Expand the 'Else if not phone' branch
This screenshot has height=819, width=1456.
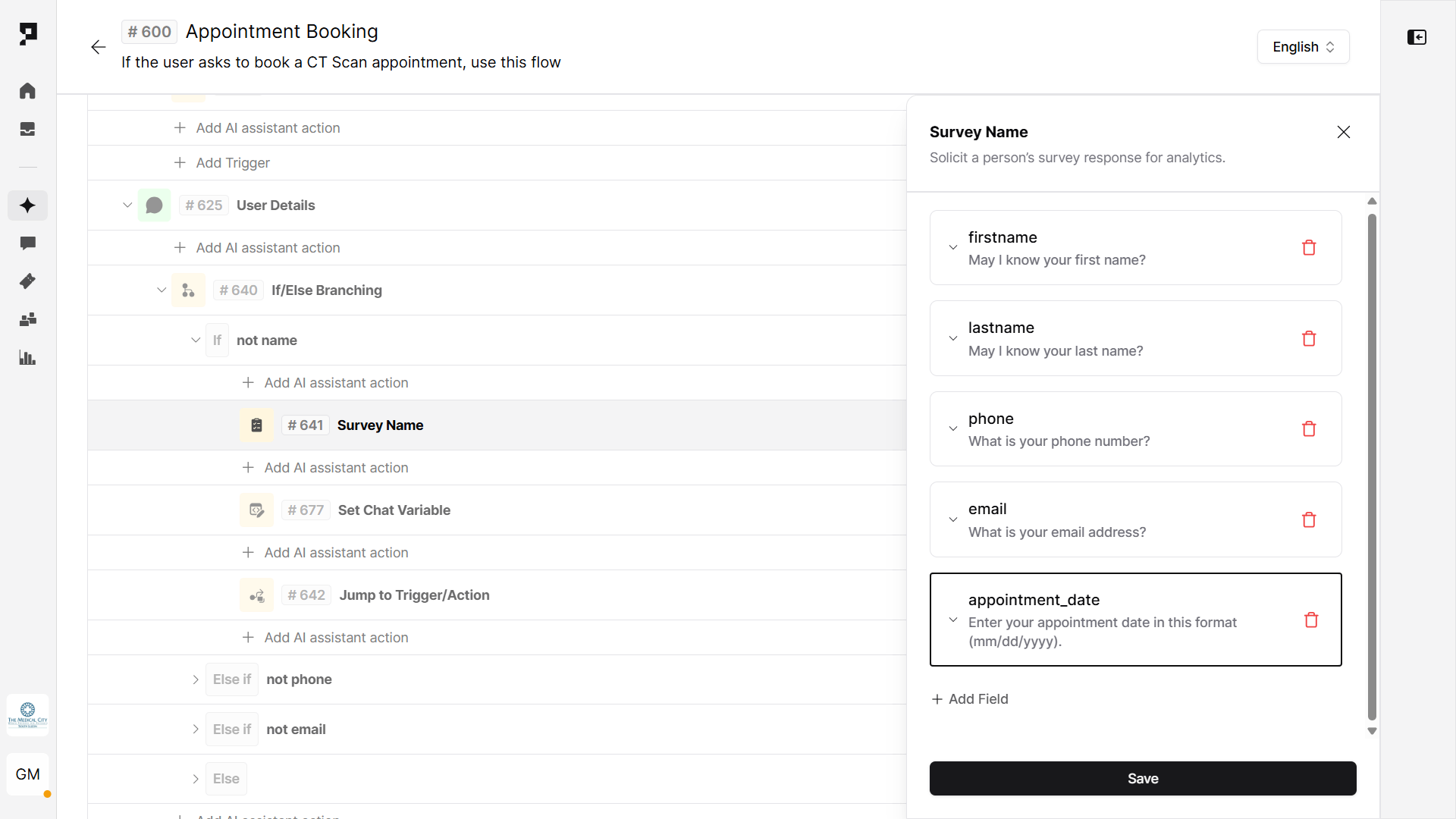coord(196,679)
